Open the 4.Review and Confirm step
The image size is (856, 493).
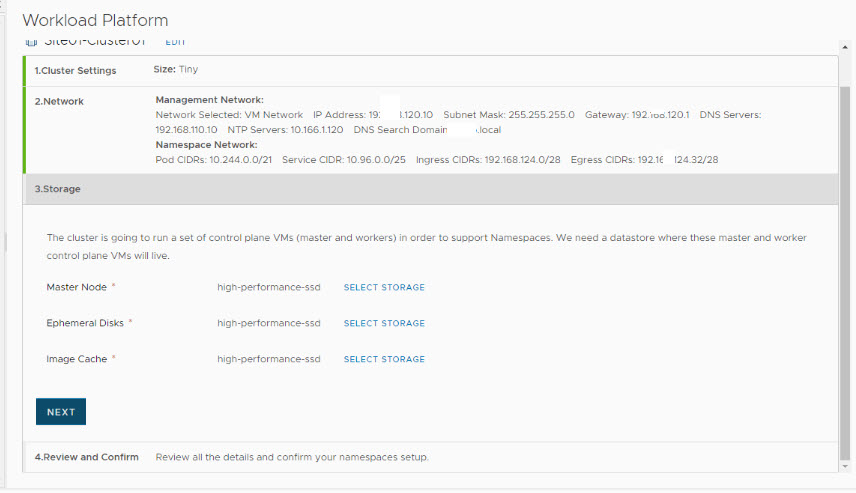(x=87, y=457)
